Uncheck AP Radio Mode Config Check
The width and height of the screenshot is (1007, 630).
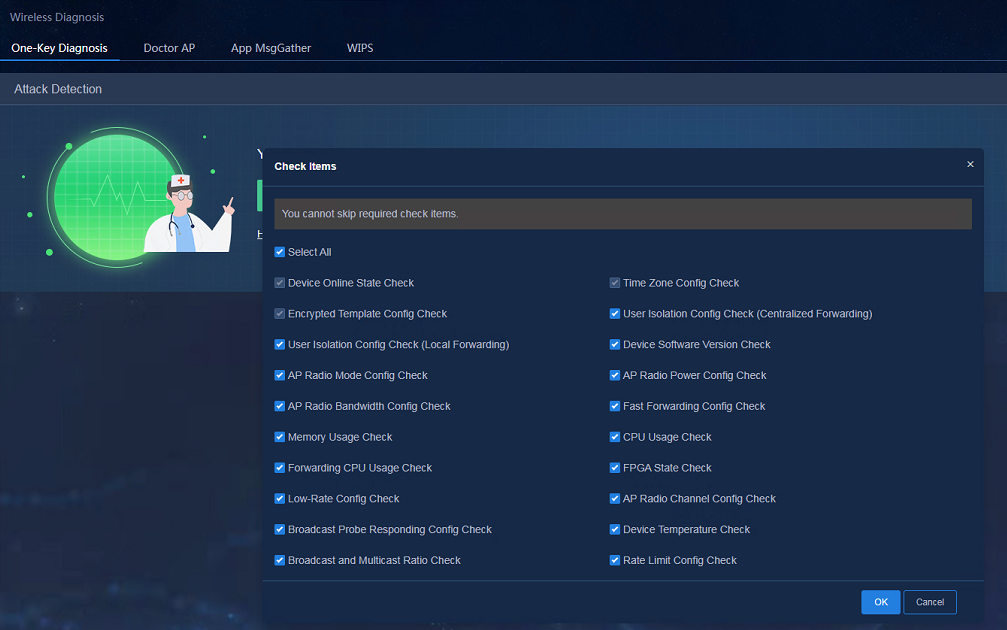click(279, 375)
